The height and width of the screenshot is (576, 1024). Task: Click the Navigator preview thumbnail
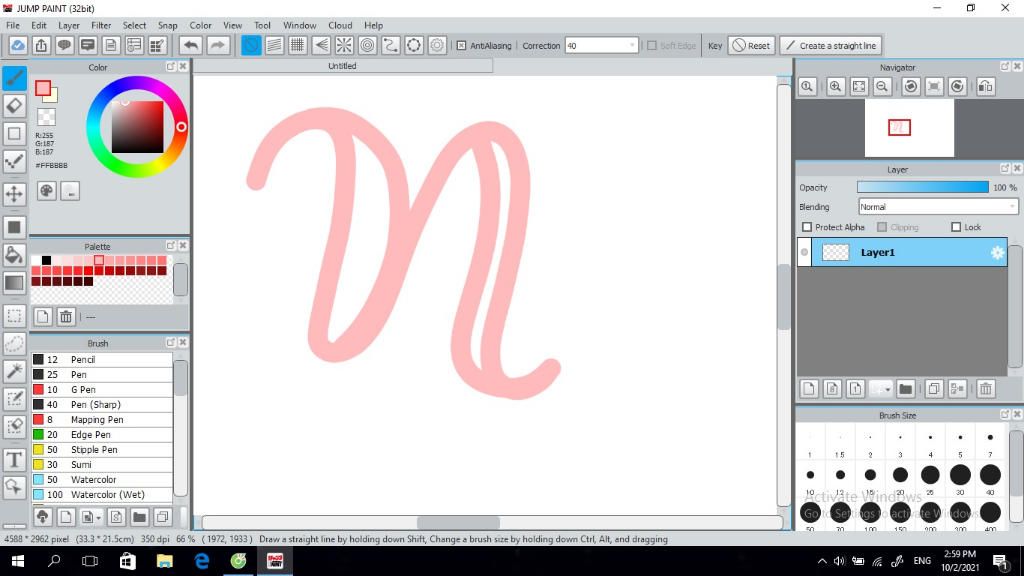pyautogui.click(x=909, y=128)
